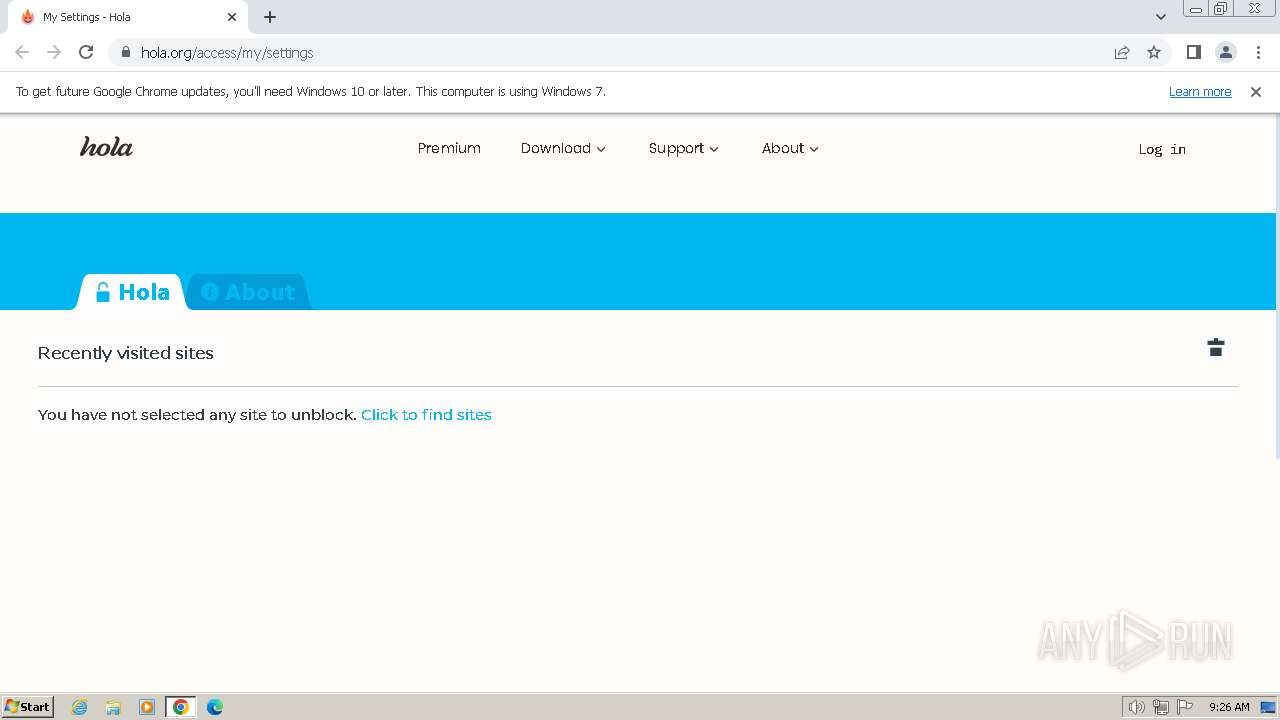View site security lock info
Screen dimensions: 1280x720
tap(125, 52)
